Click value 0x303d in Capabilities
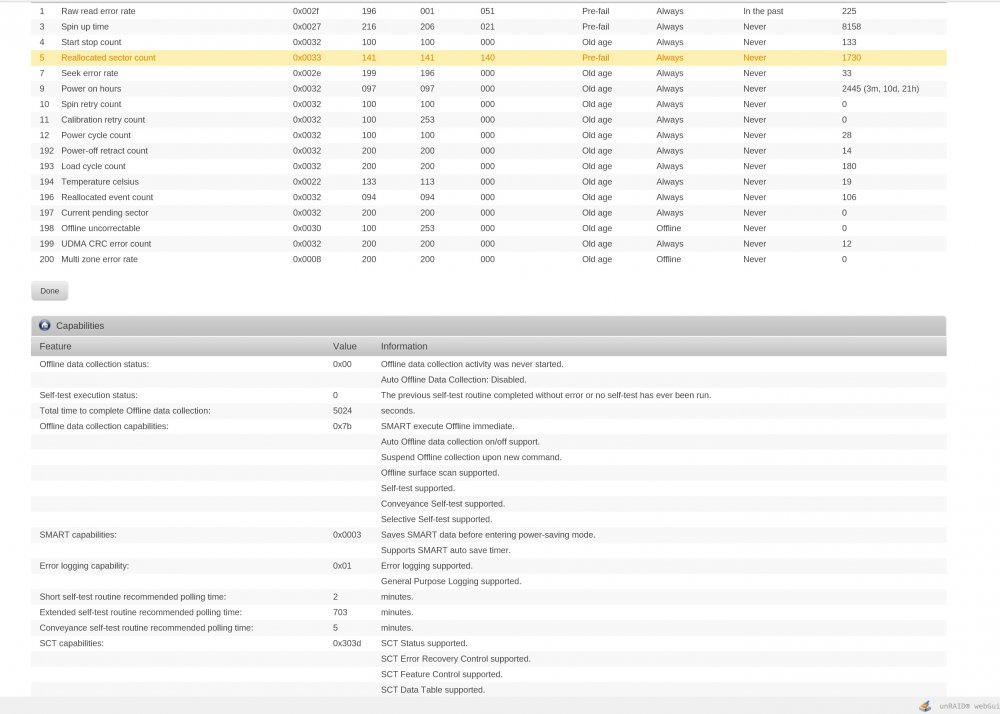1000x714 pixels. click(347, 643)
